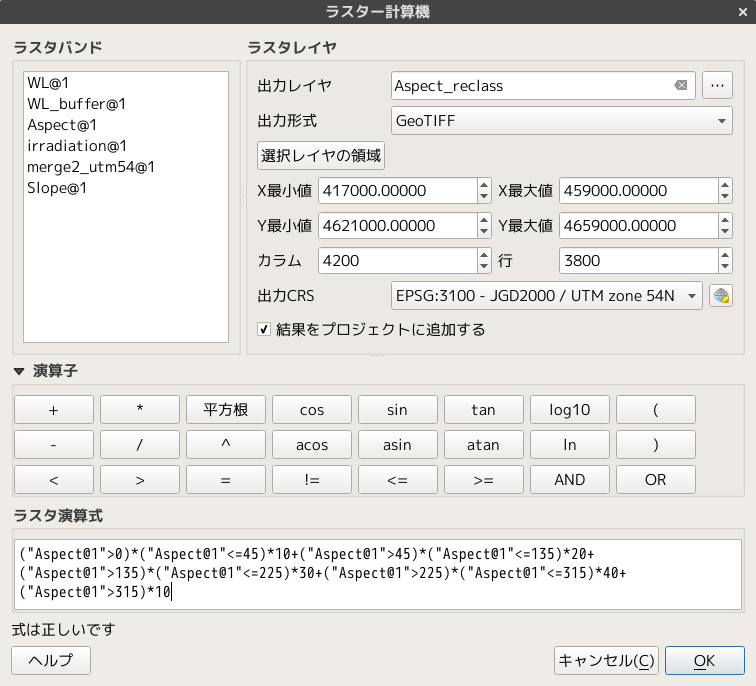Select irradiation@1 raster band
Image resolution: width=756 pixels, height=686 pixels.
77,146
